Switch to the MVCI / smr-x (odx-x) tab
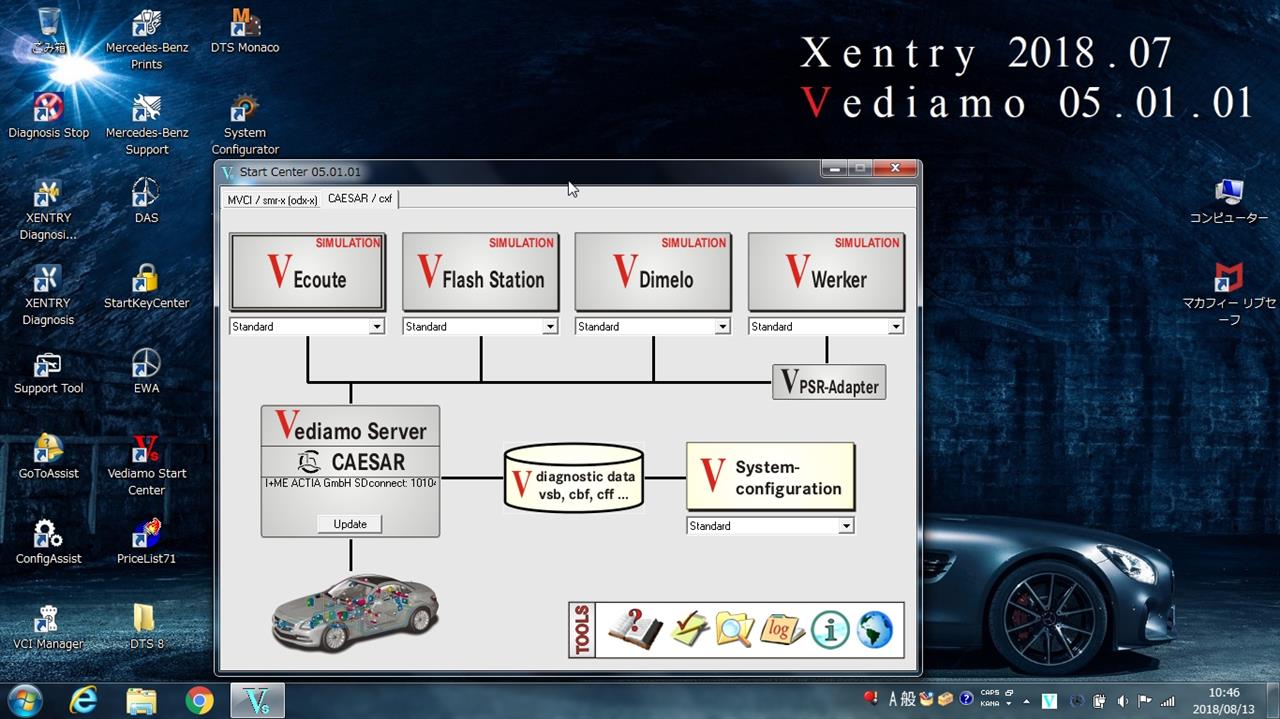This screenshot has width=1280, height=719. pyautogui.click(x=272, y=200)
